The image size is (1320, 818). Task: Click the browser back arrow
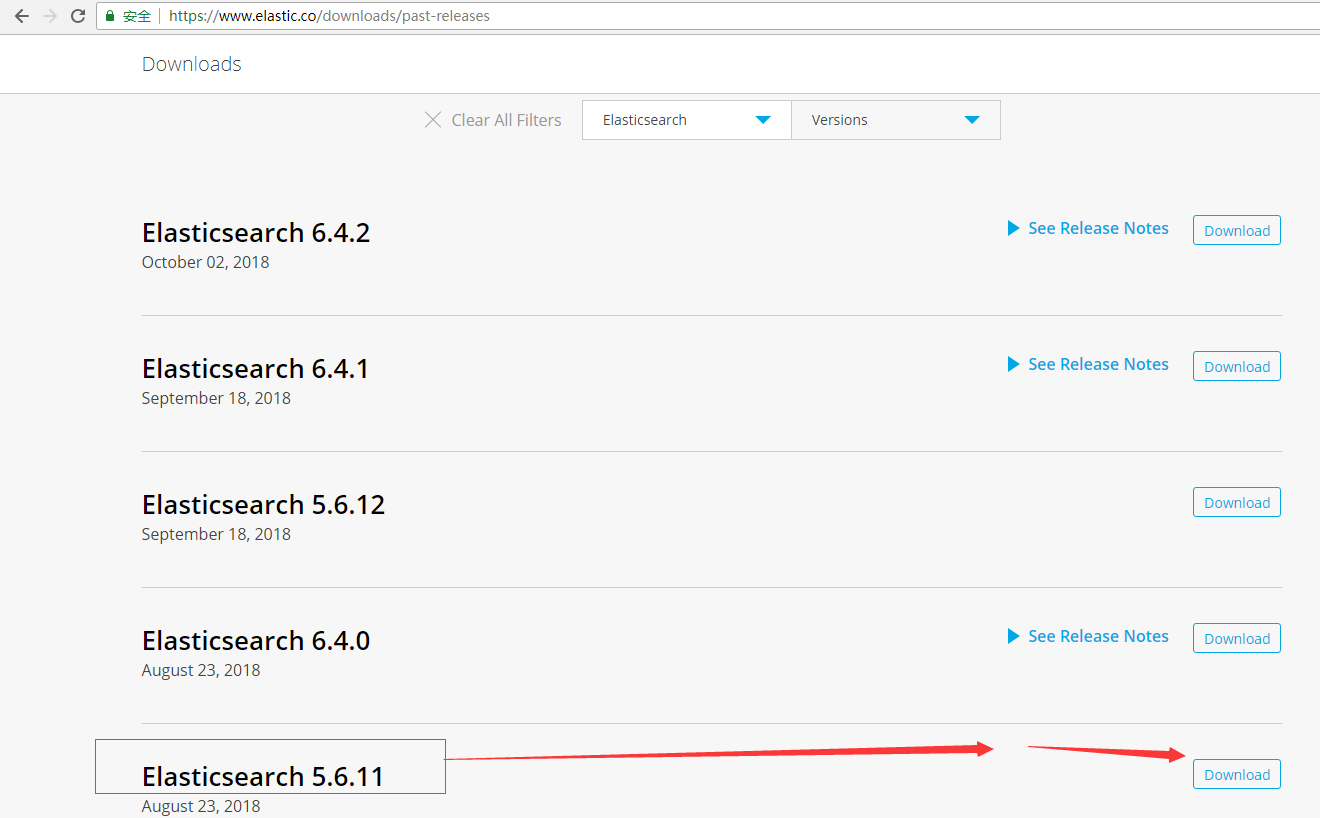pyautogui.click(x=21, y=16)
